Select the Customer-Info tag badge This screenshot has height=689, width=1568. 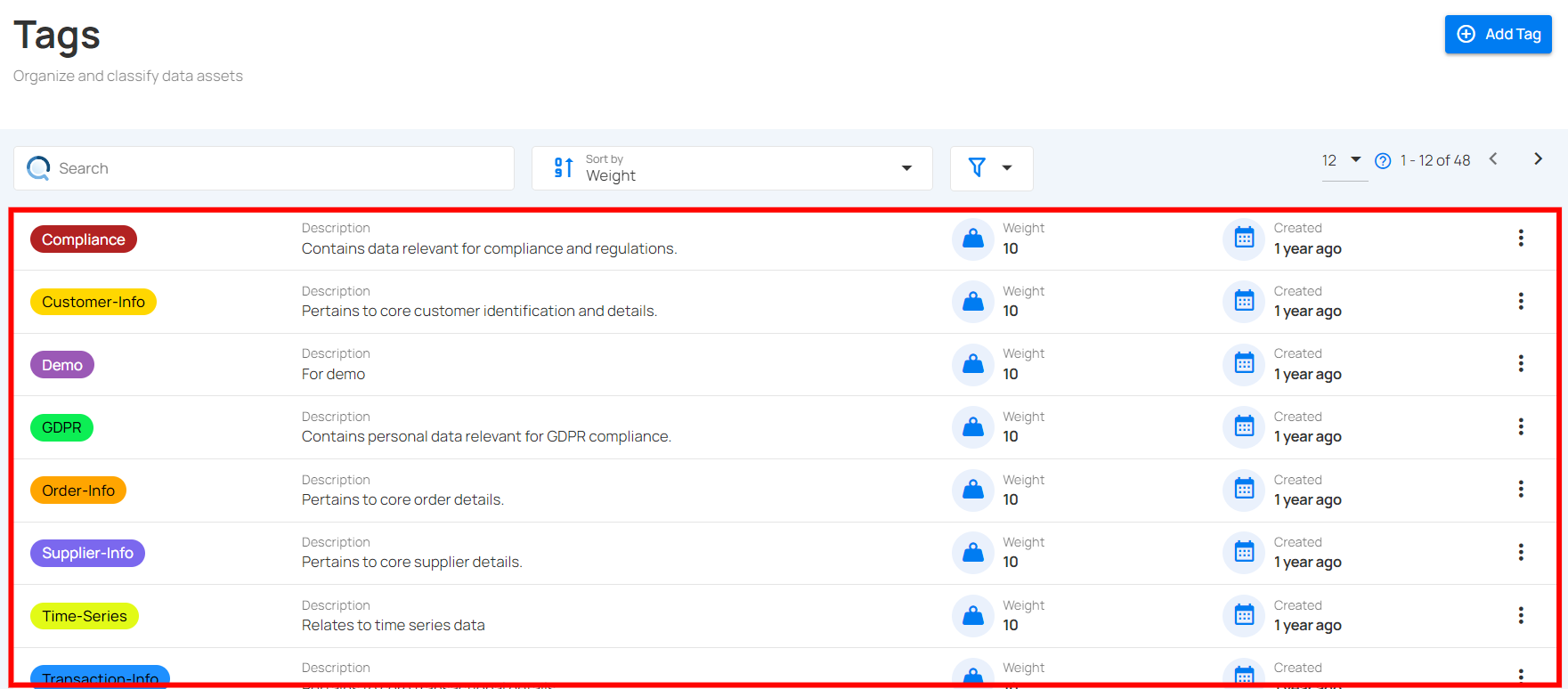click(93, 302)
